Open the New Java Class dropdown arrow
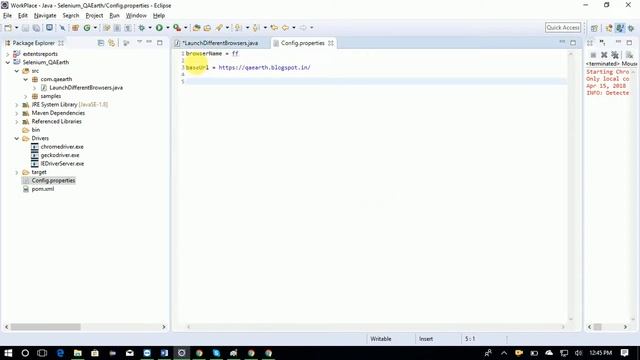 pos(95,28)
